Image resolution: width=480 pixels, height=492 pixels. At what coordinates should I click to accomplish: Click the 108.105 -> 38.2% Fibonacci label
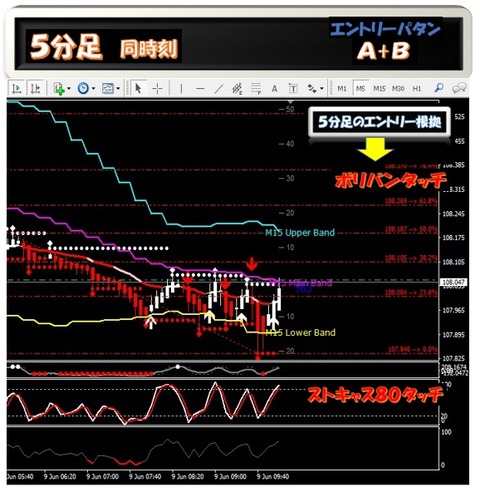[x=411, y=258]
